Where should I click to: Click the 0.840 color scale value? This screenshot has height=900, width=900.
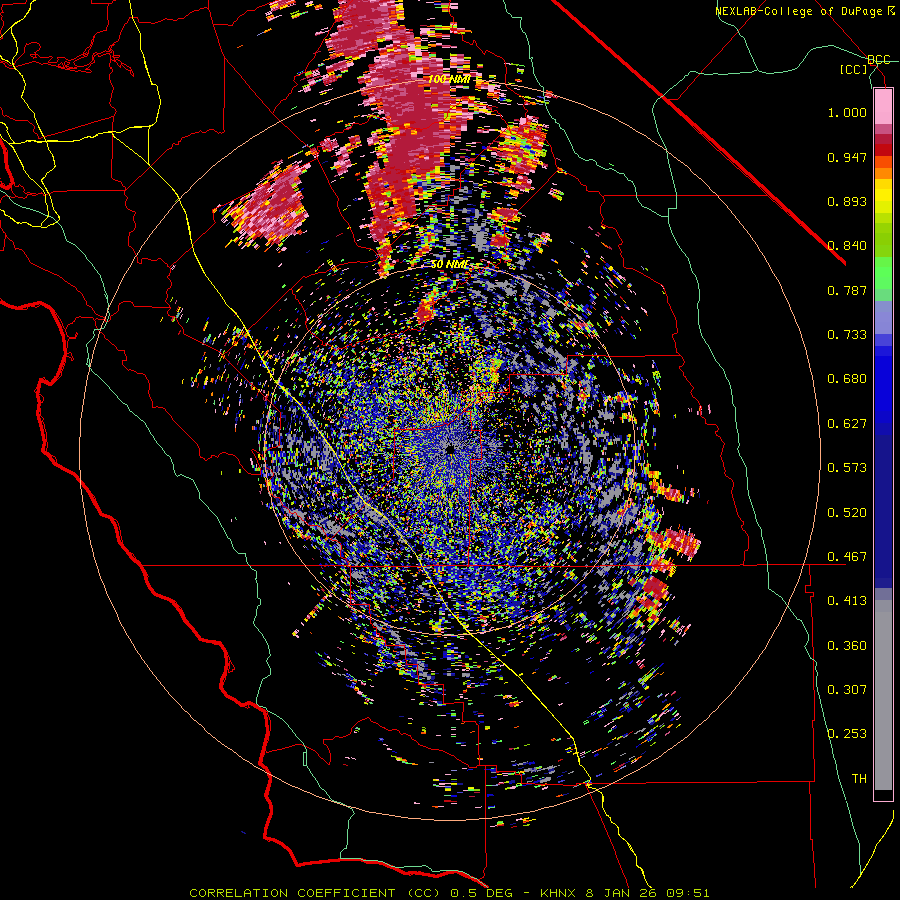click(847, 246)
